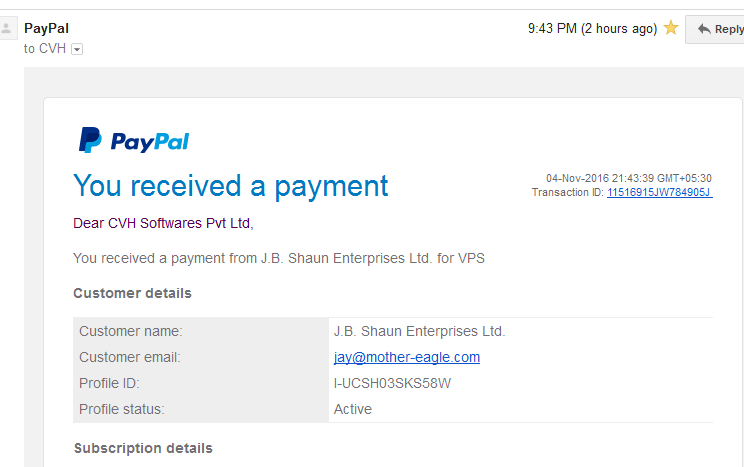Click the Subscription details heading
The height and width of the screenshot is (467, 744).
click(143, 448)
